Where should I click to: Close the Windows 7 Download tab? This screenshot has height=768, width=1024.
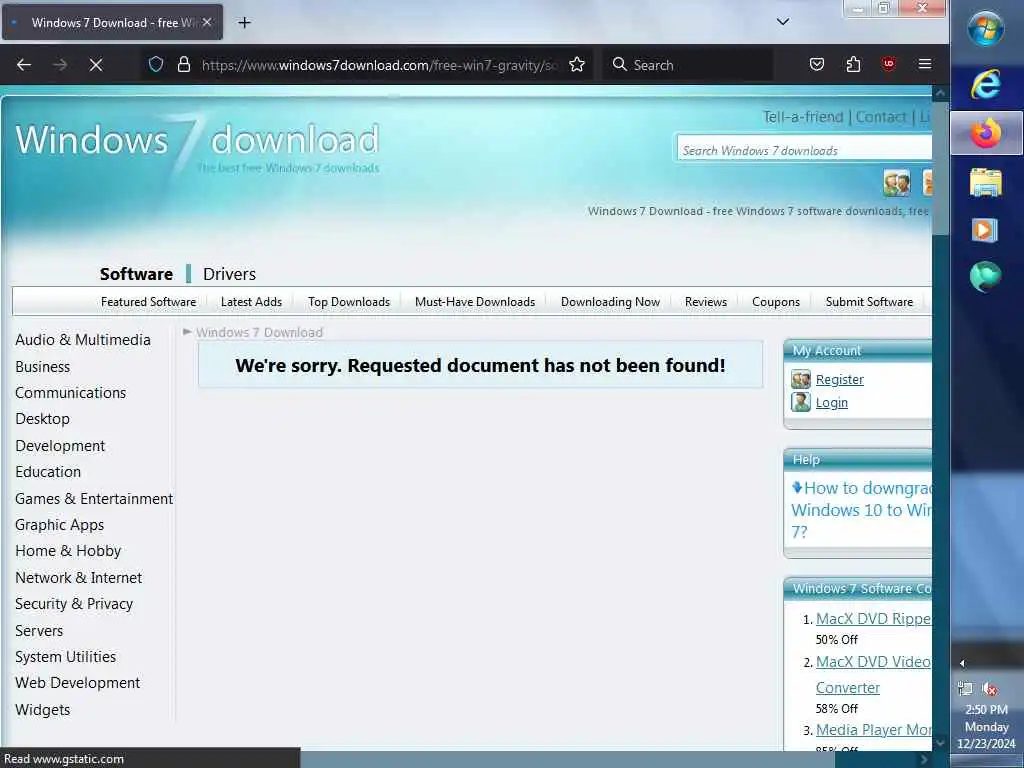(x=207, y=22)
